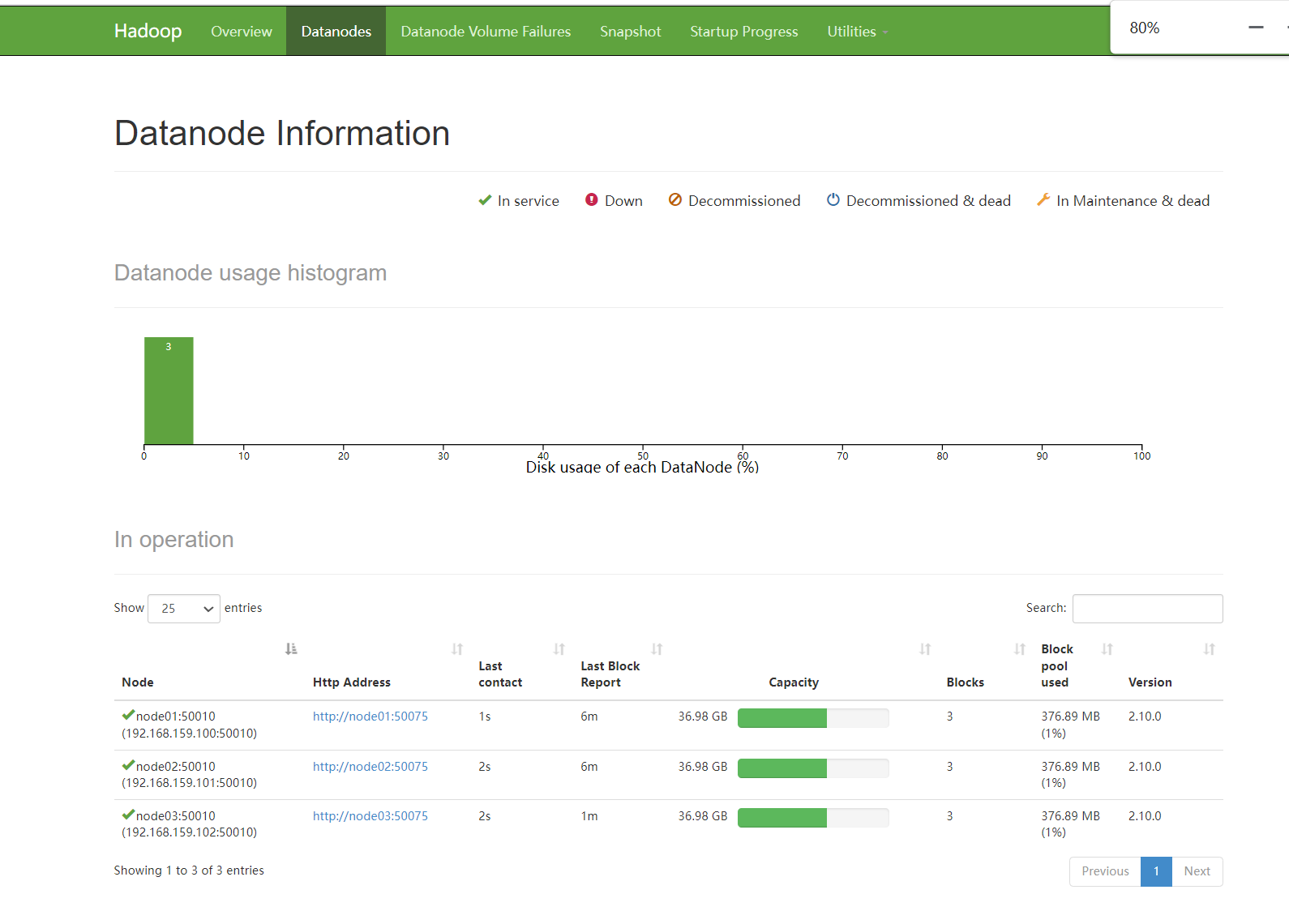Click the Capacity column header
Image resolution: width=1289 pixels, height=924 pixels.
click(x=794, y=682)
